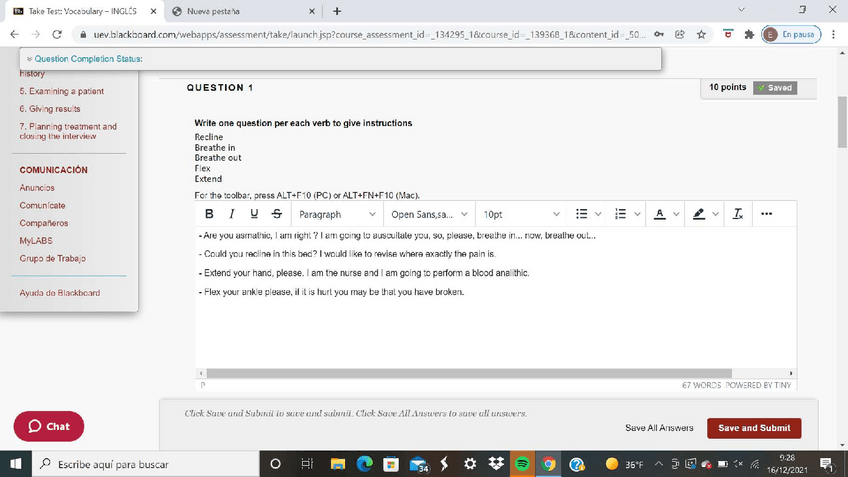Click the editor horizontal scrollbar
The width and height of the screenshot is (848, 477).
pos(469,373)
